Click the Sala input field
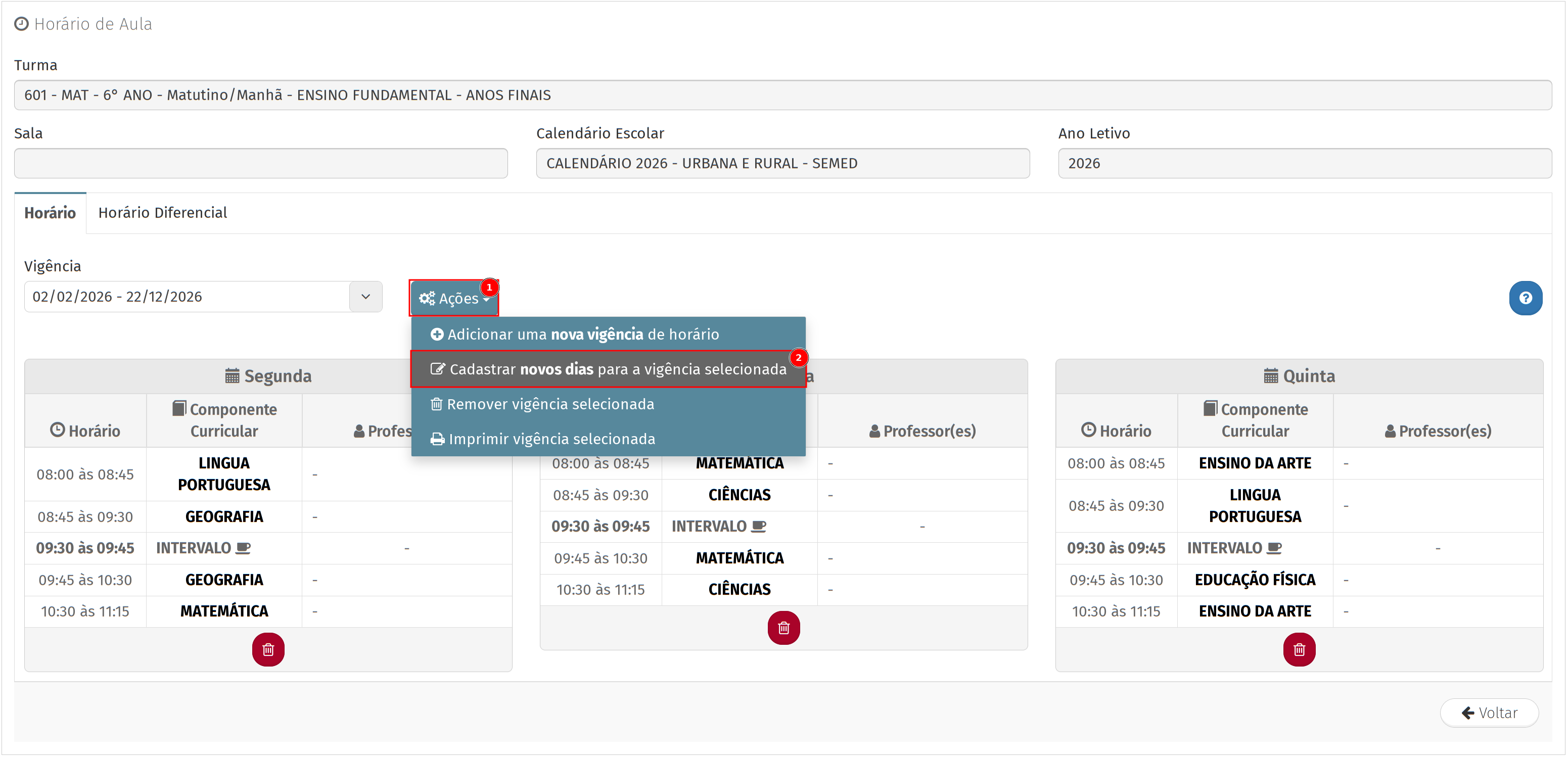 tap(260, 164)
